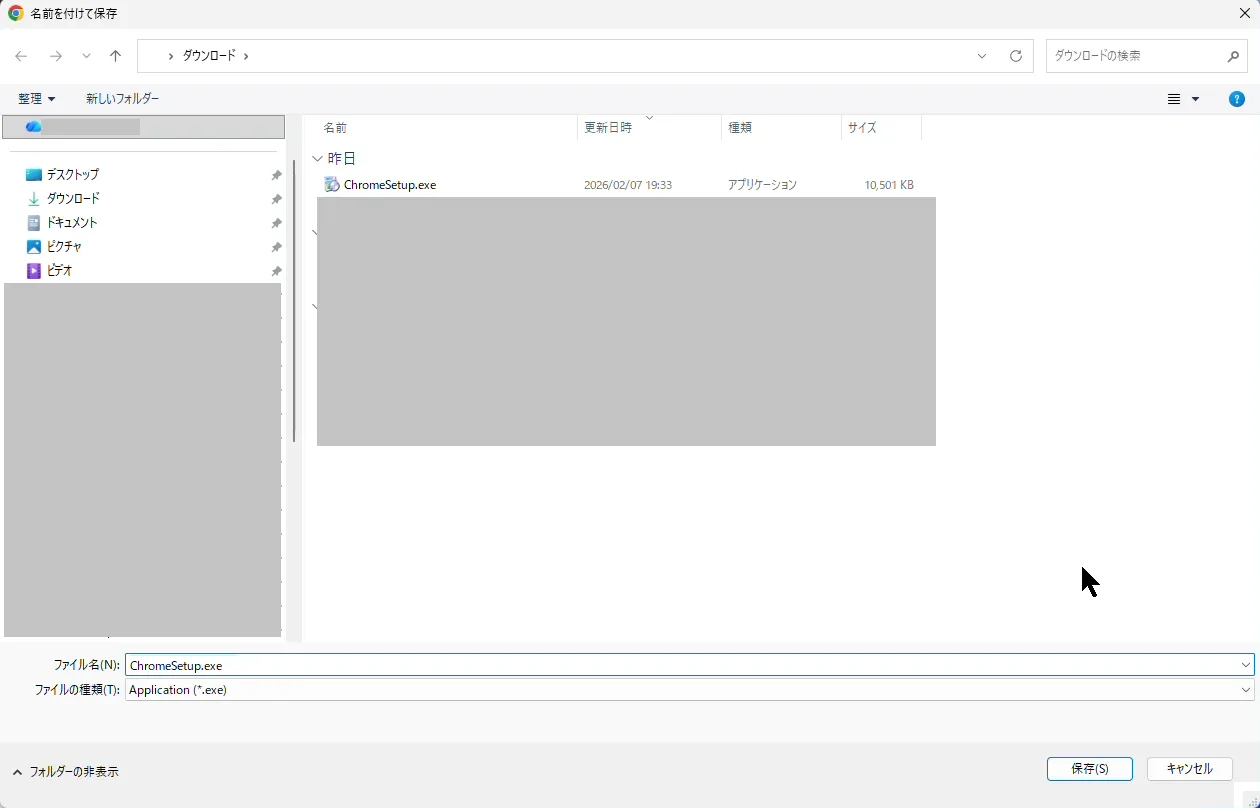Viewport: 1260px width, 808px height.
Task: Expand the address bar history dropdown
Action: (982, 56)
